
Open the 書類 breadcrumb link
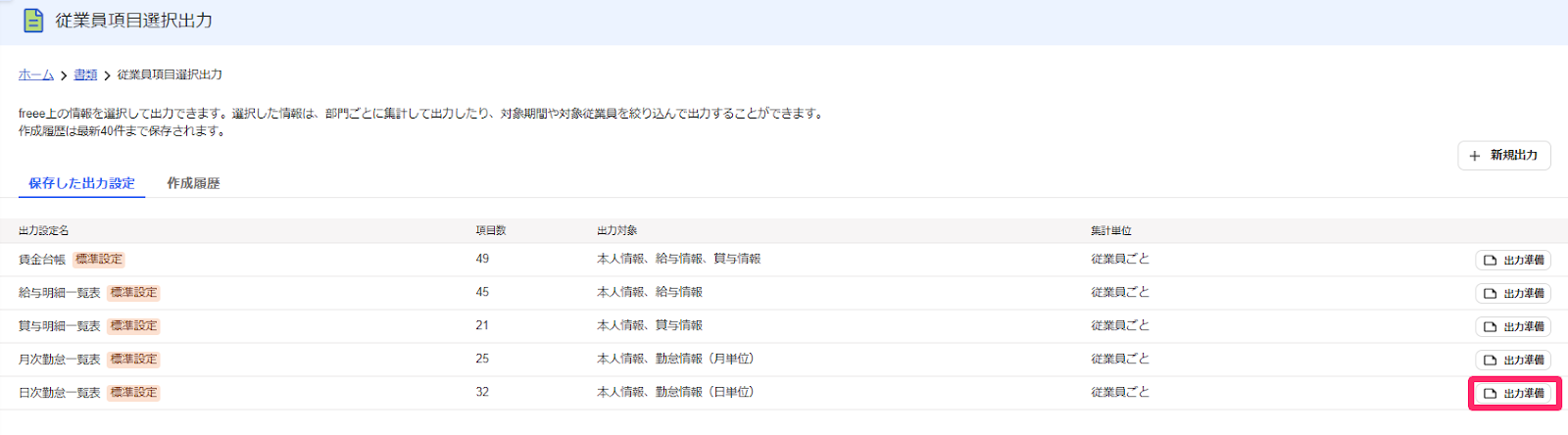[x=85, y=75]
